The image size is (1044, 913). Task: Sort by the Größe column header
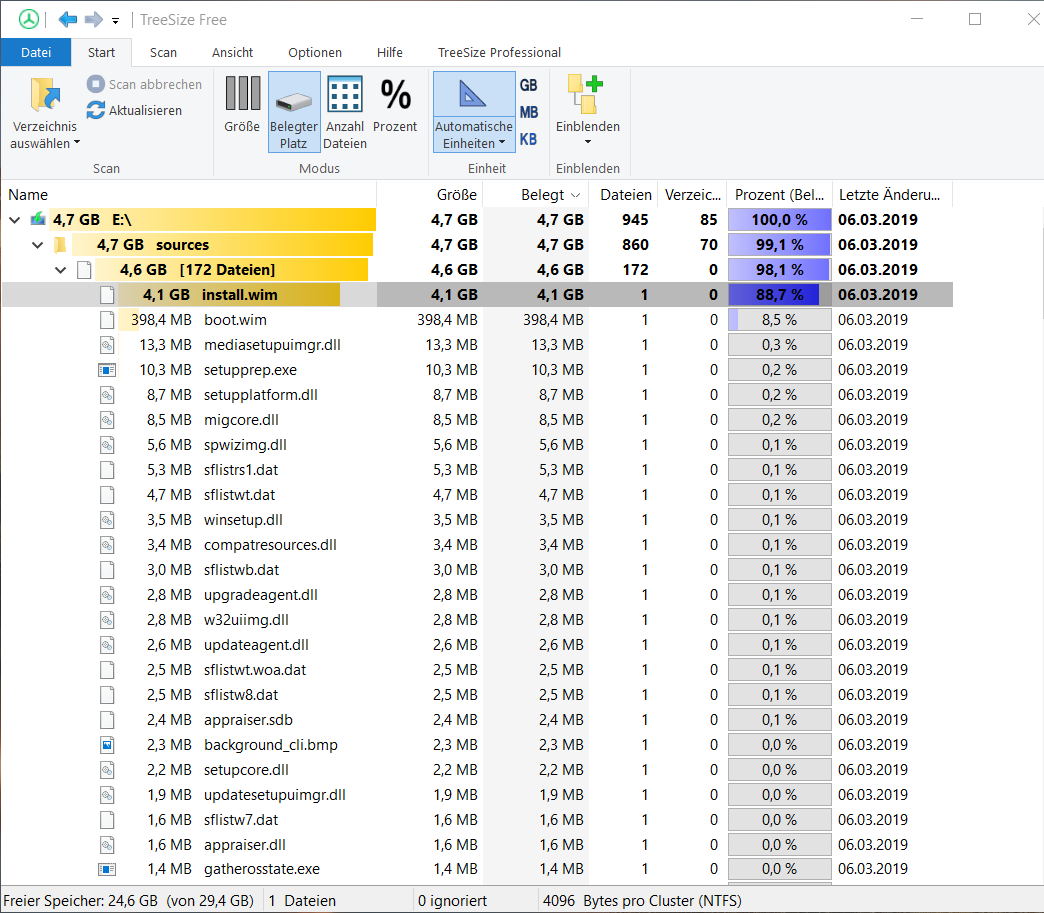click(x=429, y=194)
